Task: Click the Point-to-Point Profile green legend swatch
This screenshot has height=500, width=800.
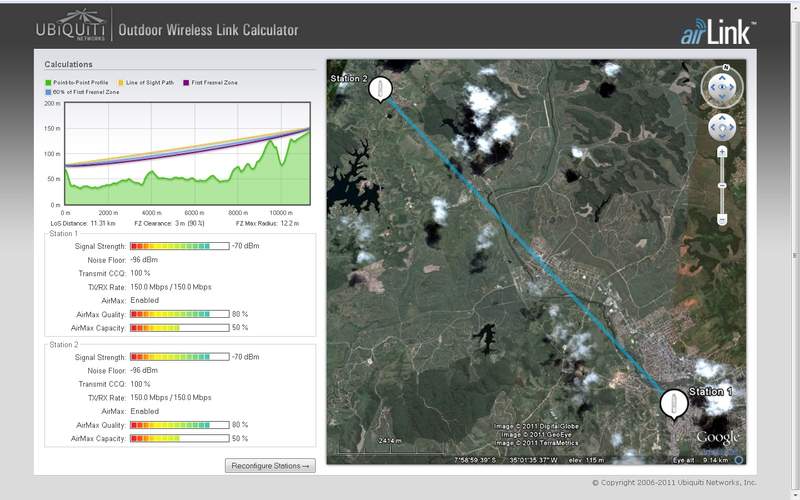Action: (48, 83)
